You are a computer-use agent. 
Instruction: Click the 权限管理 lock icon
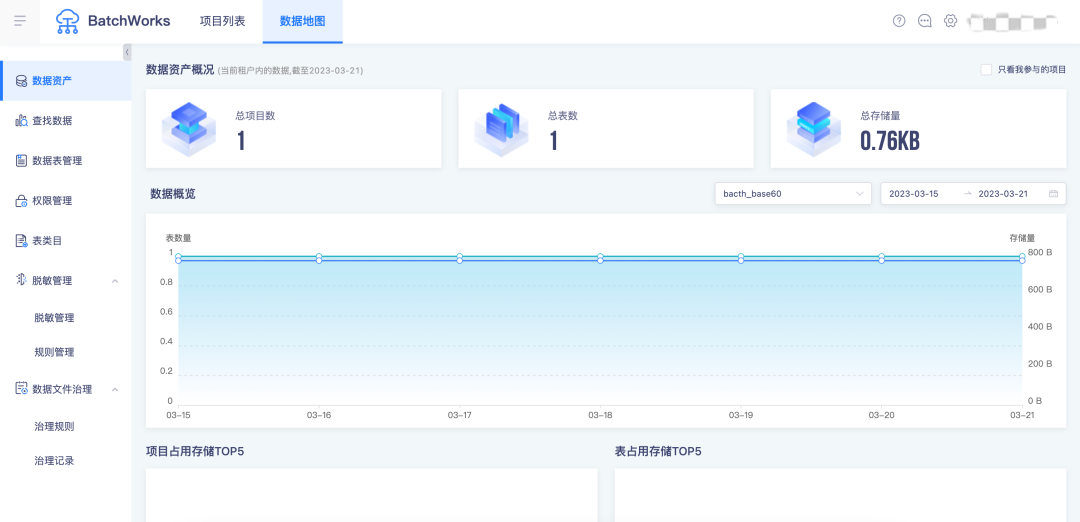pyautogui.click(x=21, y=201)
